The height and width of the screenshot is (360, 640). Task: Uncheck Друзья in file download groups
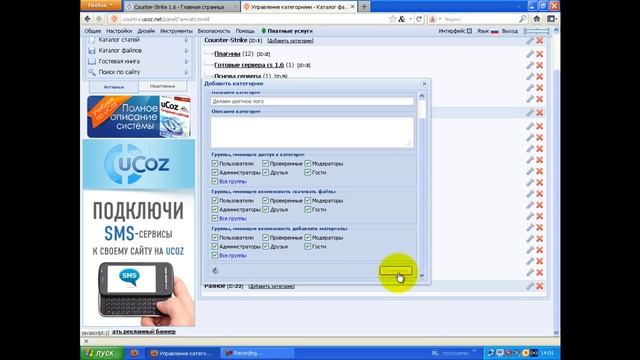tap(265, 209)
